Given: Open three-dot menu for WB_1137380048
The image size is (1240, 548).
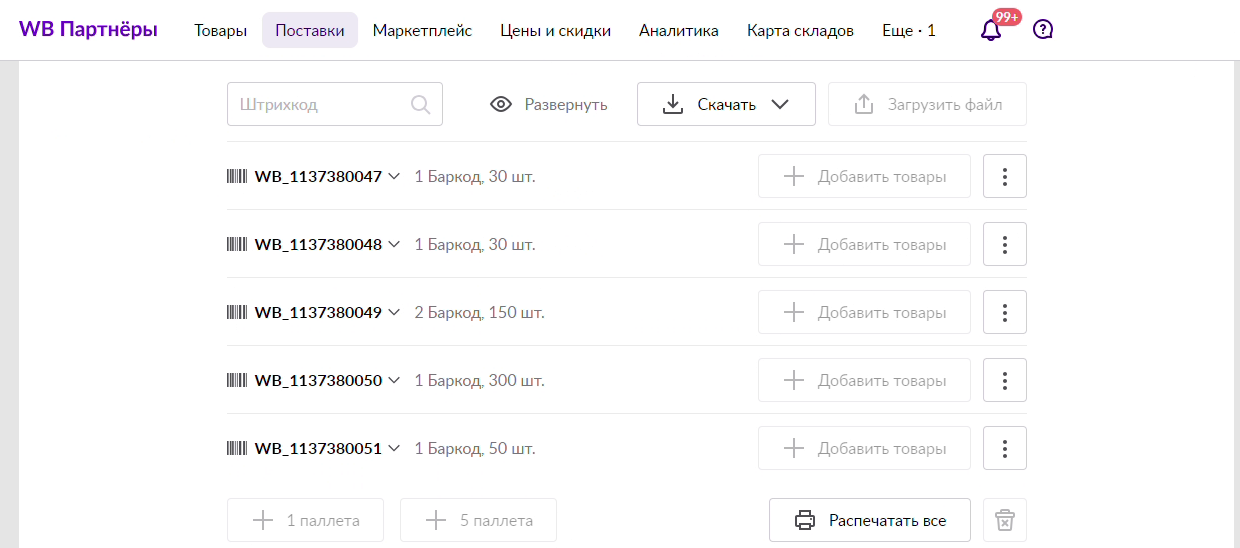Looking at the screenshot, I should [x=1005, y=244].
